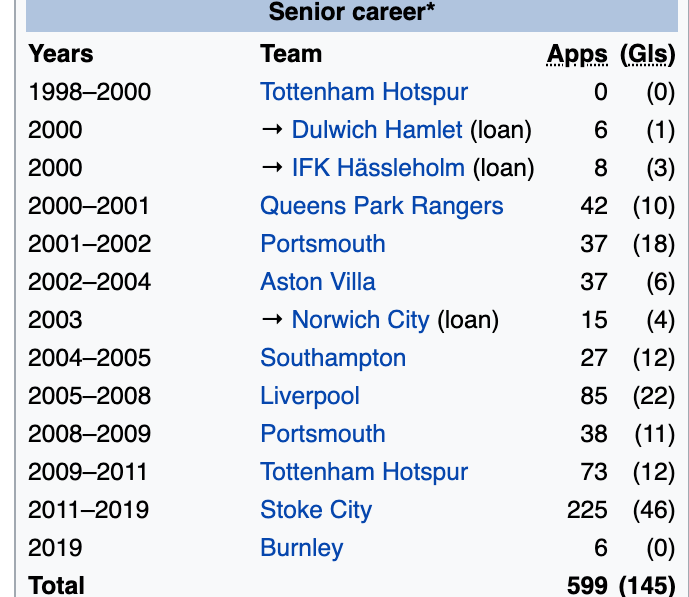Click the Liverpool team link
The height and width of the screenshot is (597, 689).
point(309,396)
